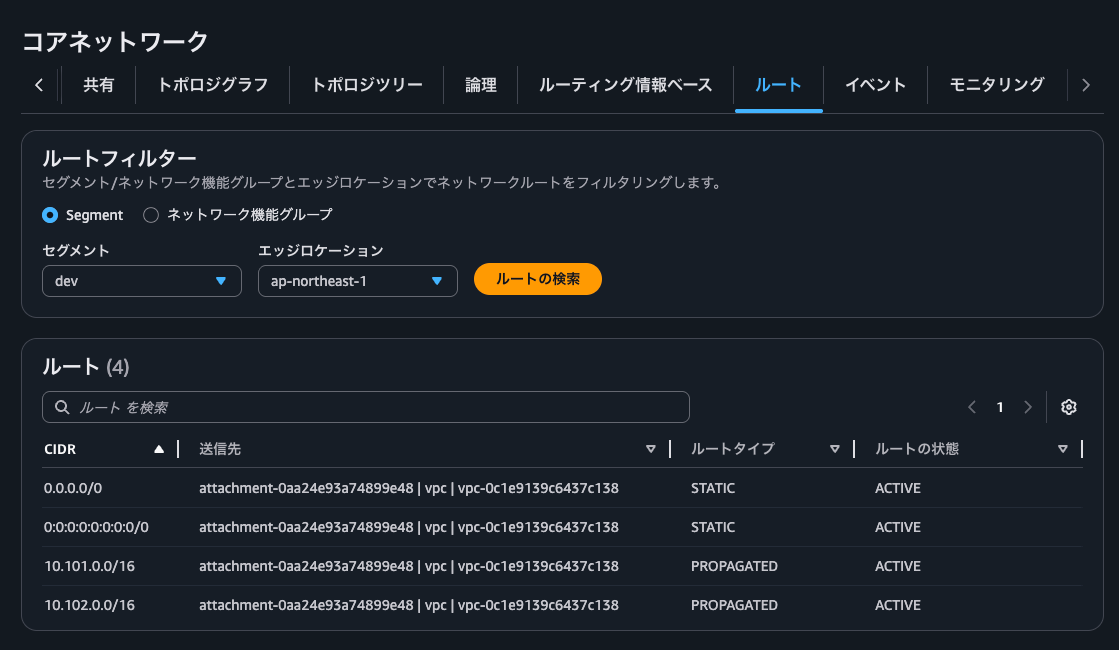Go to previous page of routes
Image resolution: width=1119 pixels, height=650 pixels.
(972, 407)
